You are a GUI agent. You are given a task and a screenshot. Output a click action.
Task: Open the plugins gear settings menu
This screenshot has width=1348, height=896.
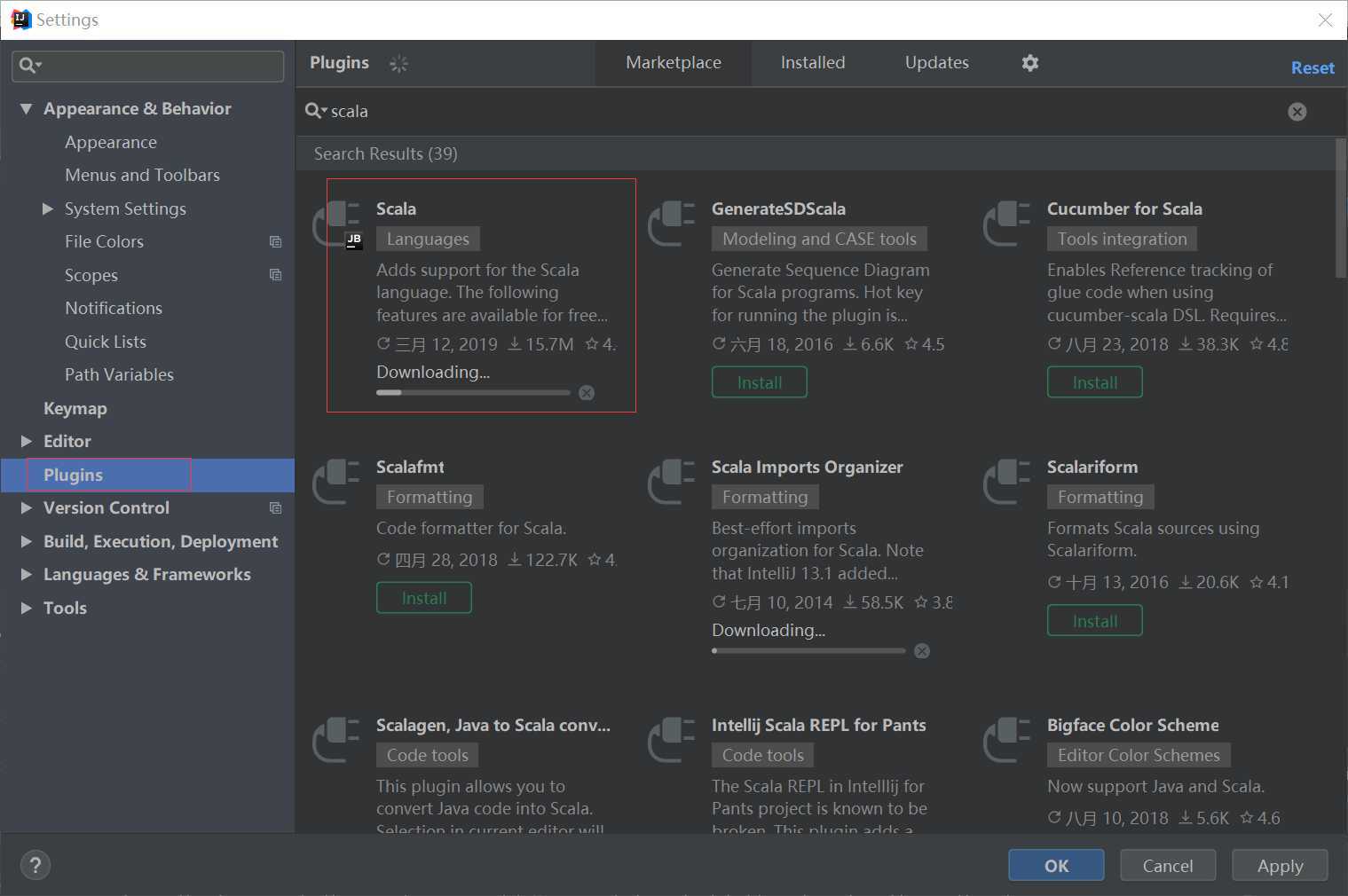point(1029,63)
